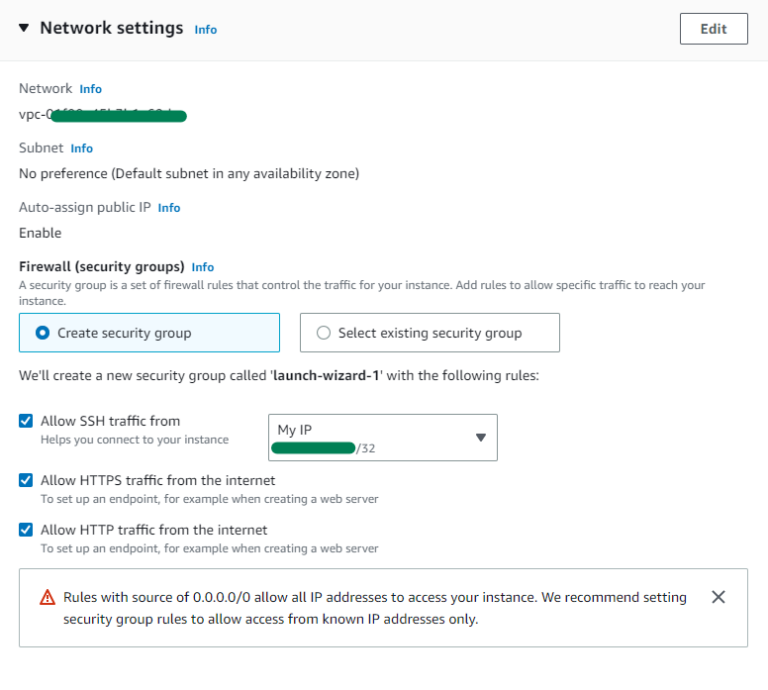Image resolution: width=768 pixels, height=690 pixels.
Task: Open Info link beside Network settings heading
Action: [x=205, y=30]
